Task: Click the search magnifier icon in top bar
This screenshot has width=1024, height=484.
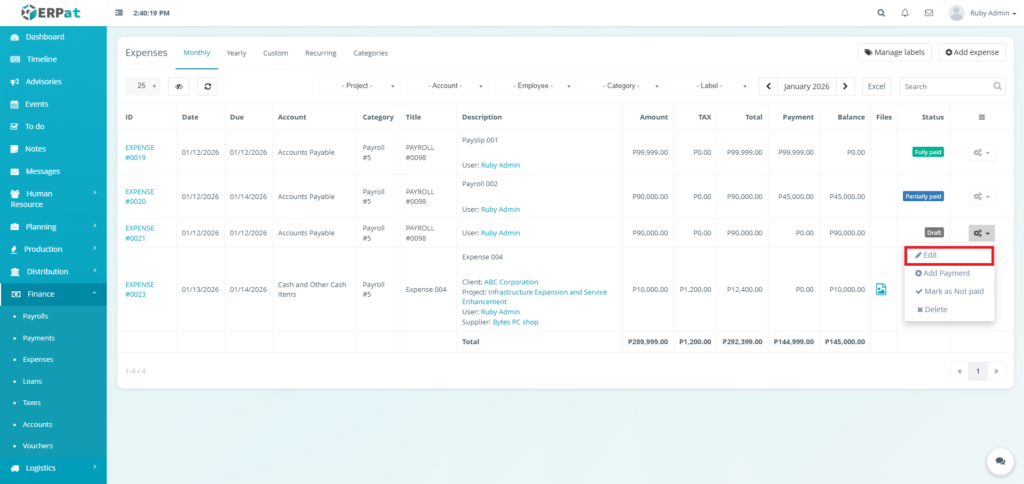Action: pyautogui.click(x=880, y=13)
